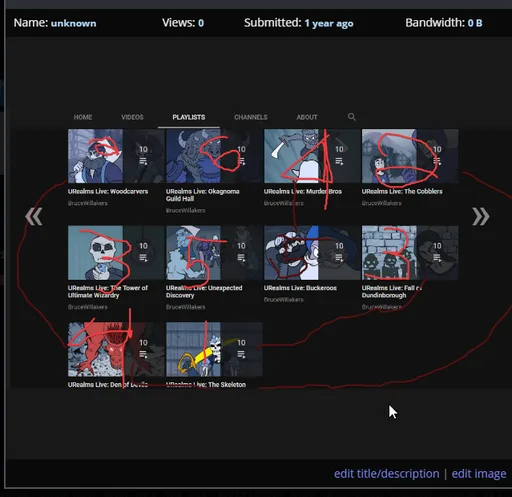
Task: Click the edit image link
Action: click(479, 474)
